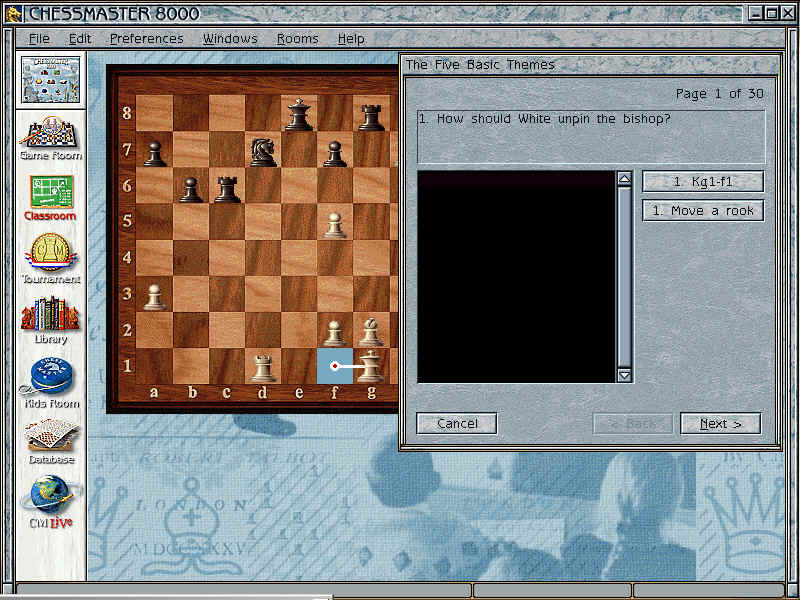Choose the answer 'Move a rook'

coord(702,211)
